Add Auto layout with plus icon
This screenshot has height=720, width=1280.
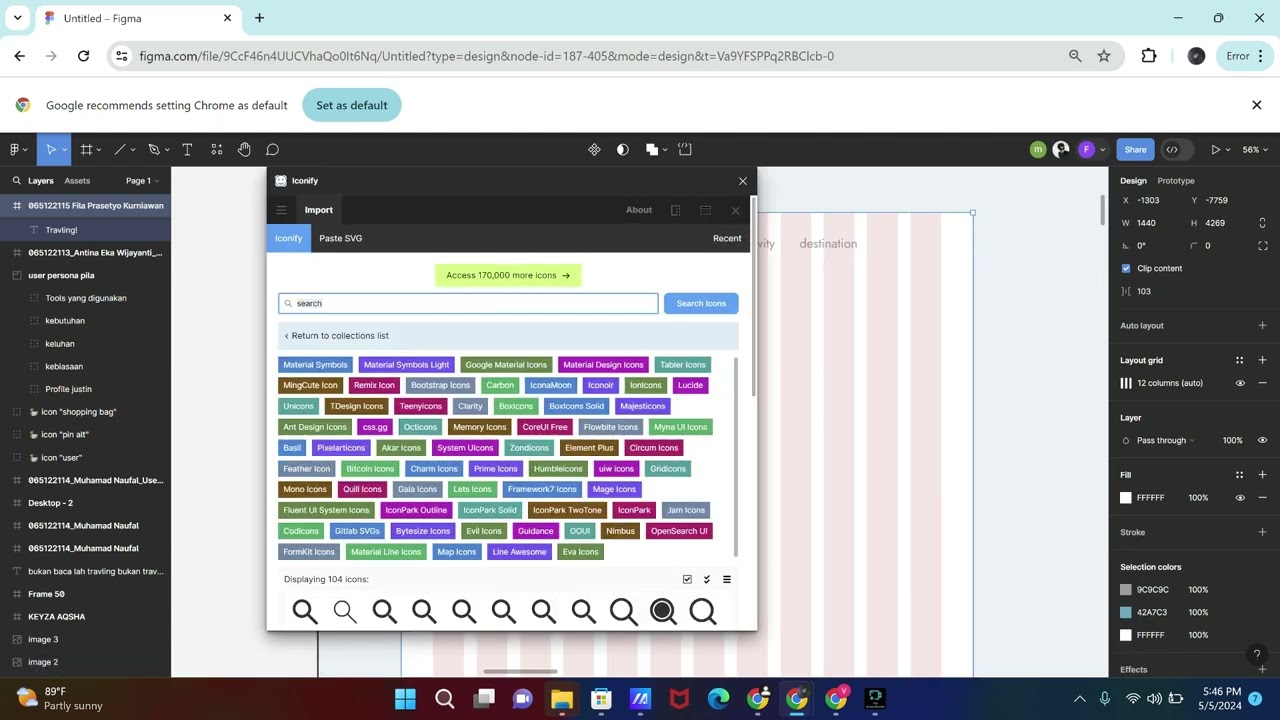click(1262, 325)
